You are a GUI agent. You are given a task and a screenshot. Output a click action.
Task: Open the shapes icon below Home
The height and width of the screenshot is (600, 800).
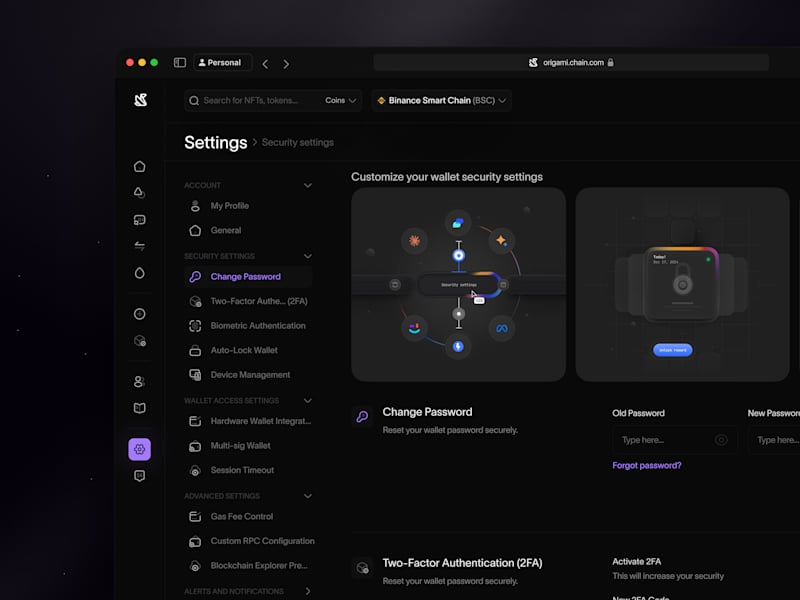(x=139, y=193)
